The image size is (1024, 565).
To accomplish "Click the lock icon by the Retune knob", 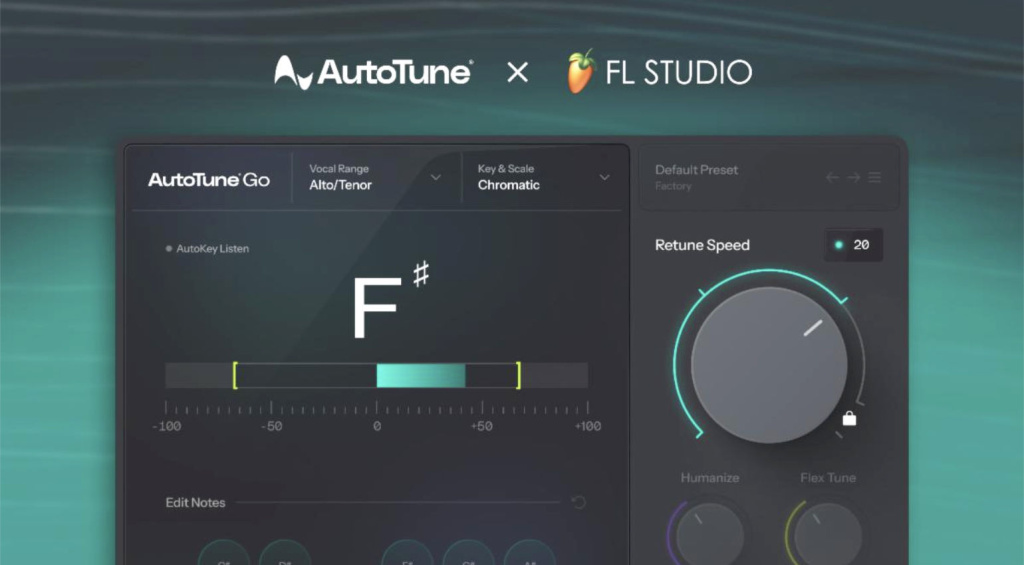I will click(x=849, y=418).
